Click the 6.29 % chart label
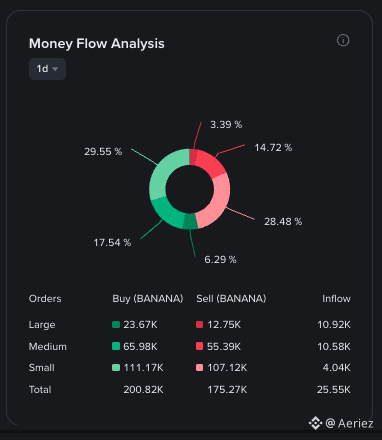Screen dimensions: 382x440 pos(220,260)
